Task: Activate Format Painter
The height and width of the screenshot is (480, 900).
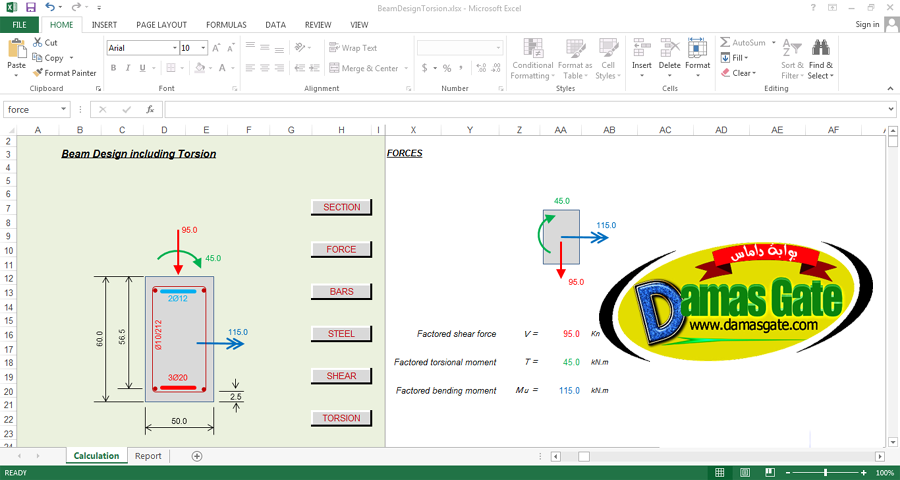Action: click(64, 73)
